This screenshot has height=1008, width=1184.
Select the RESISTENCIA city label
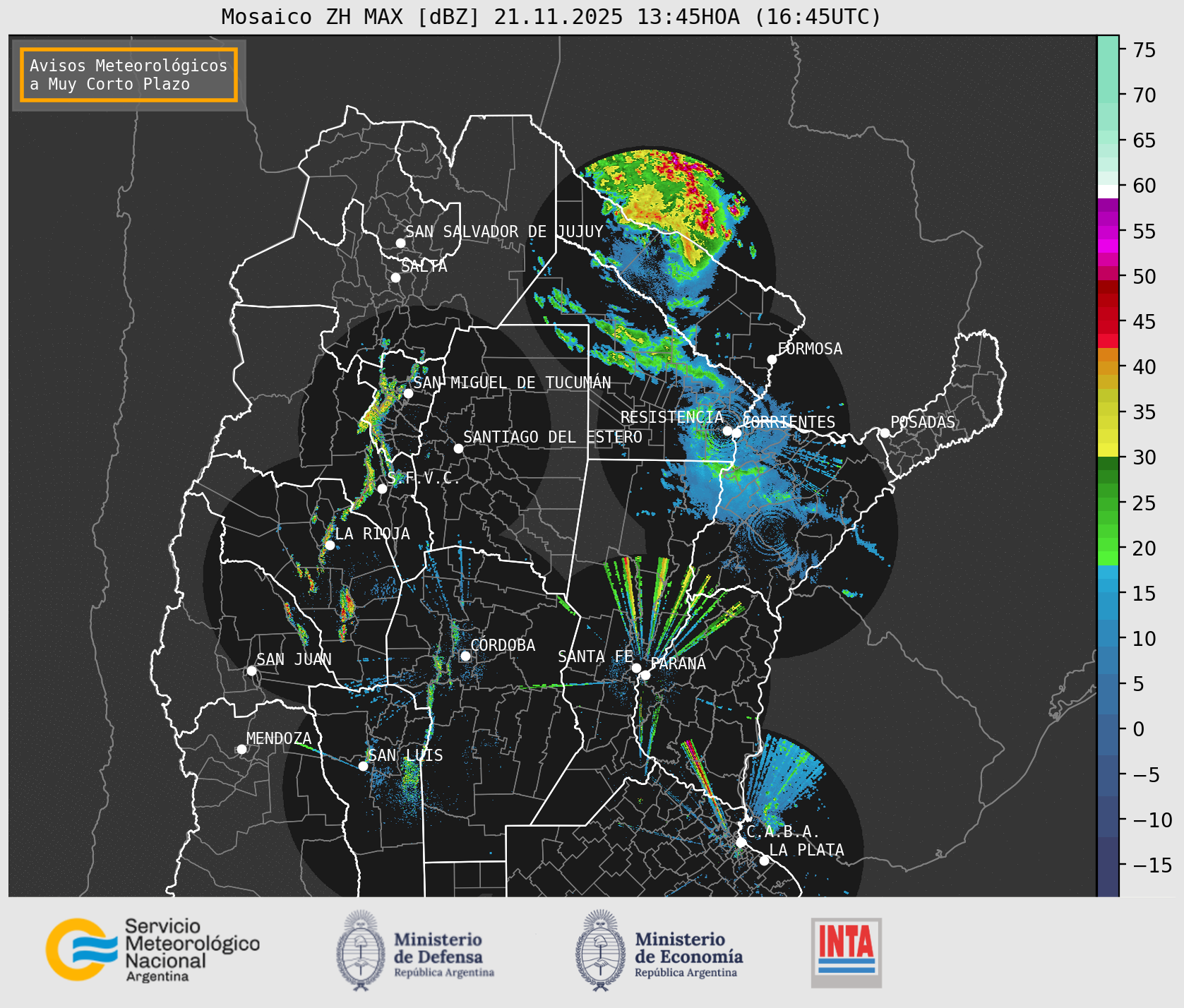pyautogui.click(x=672, y=417)
